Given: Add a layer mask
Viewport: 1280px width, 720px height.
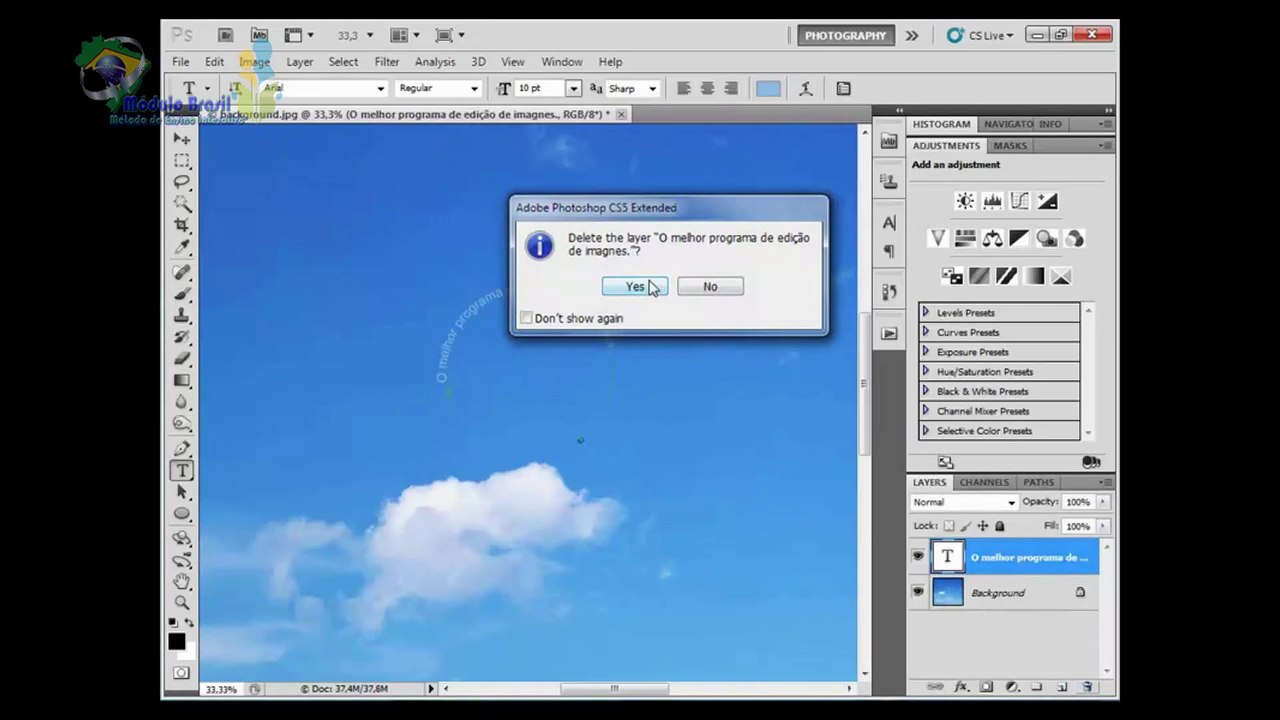Looking at the screenshot, I should coord(987,687).
